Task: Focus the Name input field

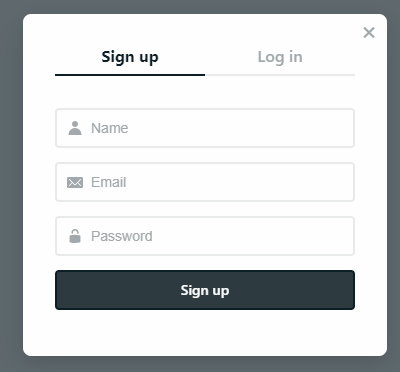Action: (205, 128)
